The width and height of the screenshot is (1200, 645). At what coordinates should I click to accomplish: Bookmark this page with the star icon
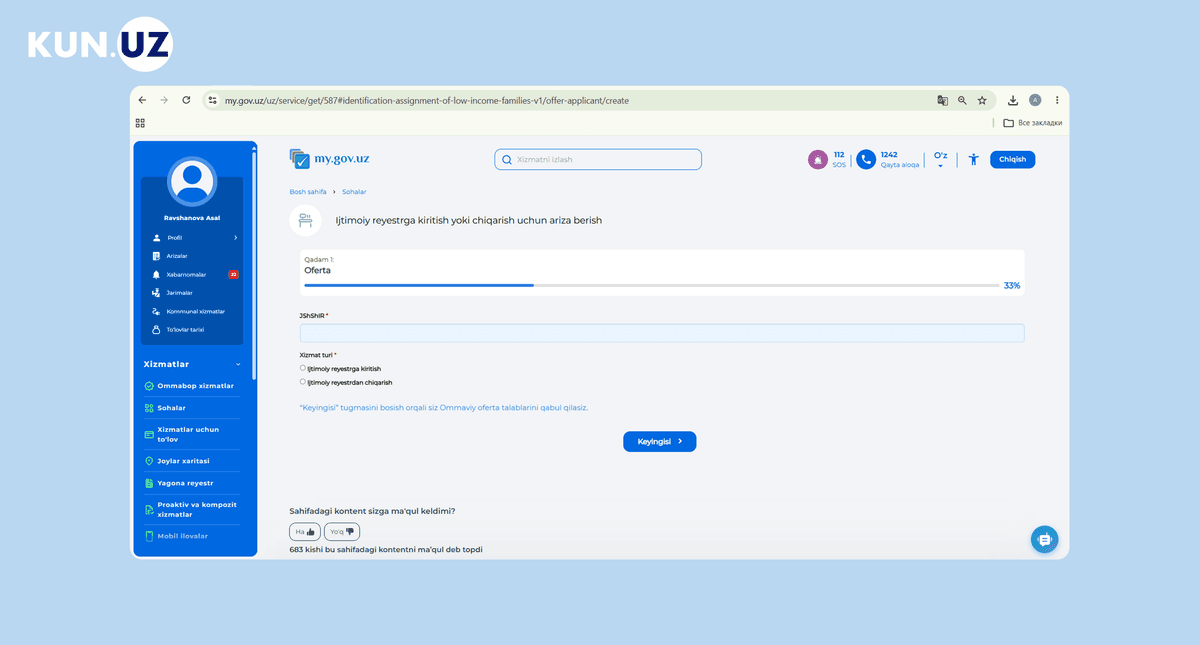tap(982, 100)
